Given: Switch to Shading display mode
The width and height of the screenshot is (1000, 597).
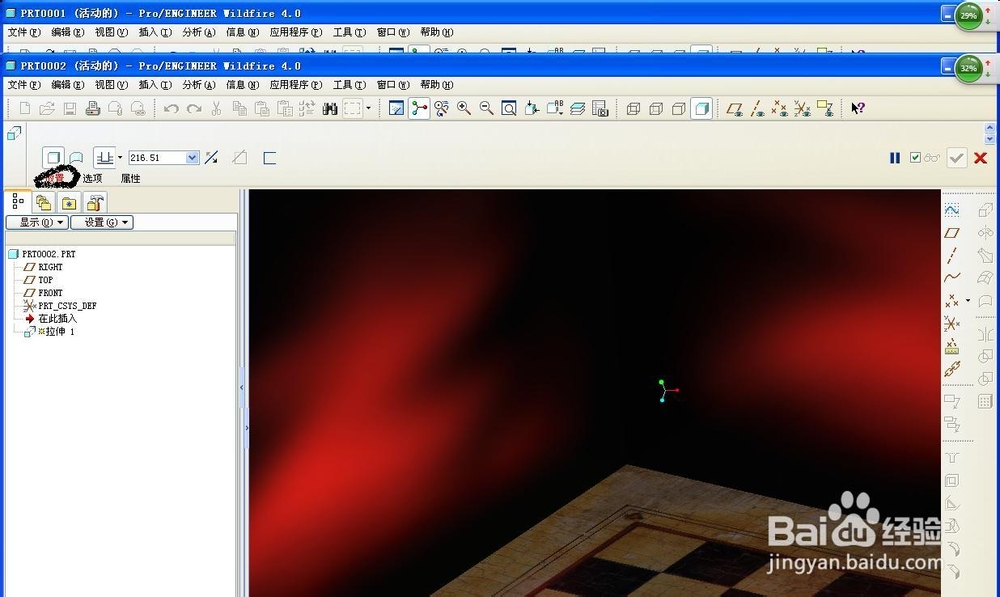Looking at the screenshot, I should (x=702, y=108).
